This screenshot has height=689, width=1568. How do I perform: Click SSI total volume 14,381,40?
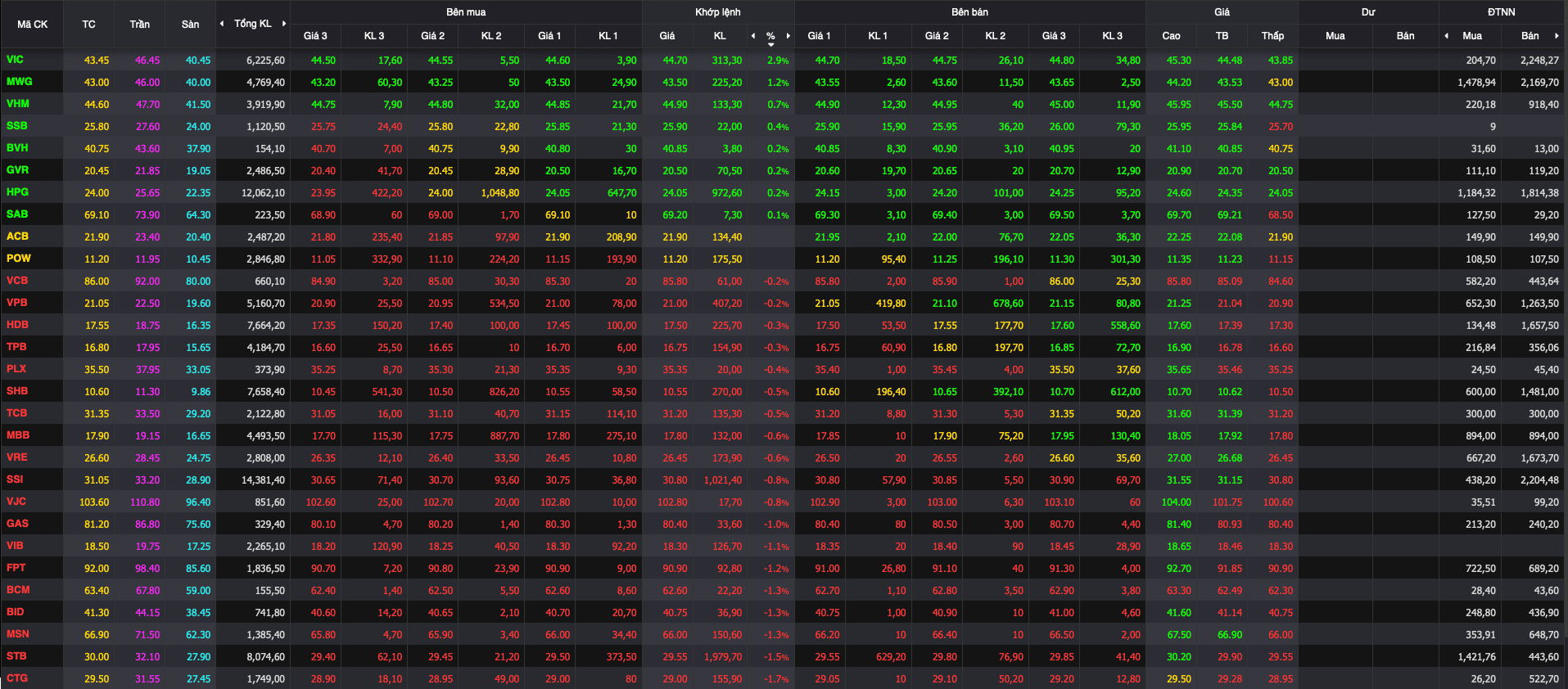click(263, 480)
